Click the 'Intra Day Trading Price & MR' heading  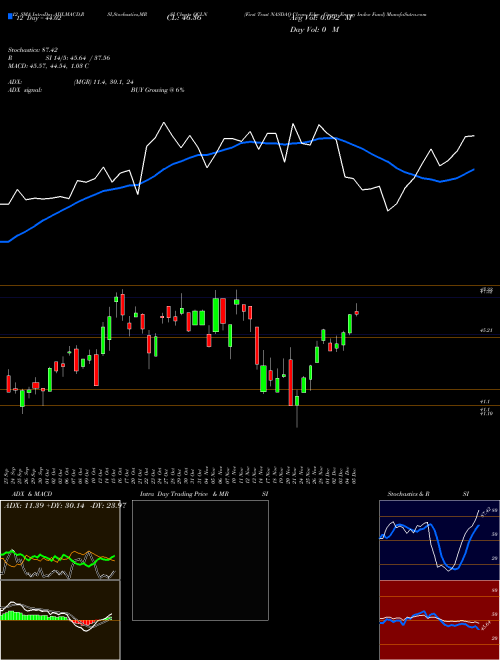tap(184, 494)
